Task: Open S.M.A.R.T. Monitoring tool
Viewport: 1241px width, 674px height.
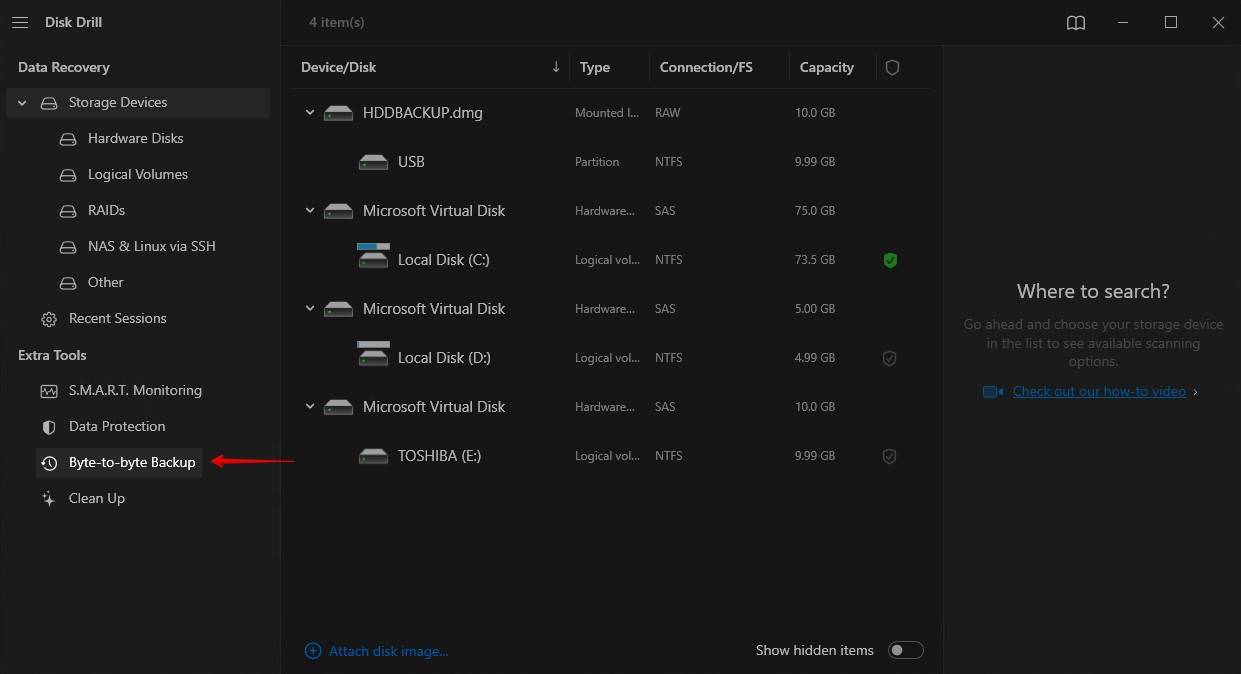Action: 135,391
